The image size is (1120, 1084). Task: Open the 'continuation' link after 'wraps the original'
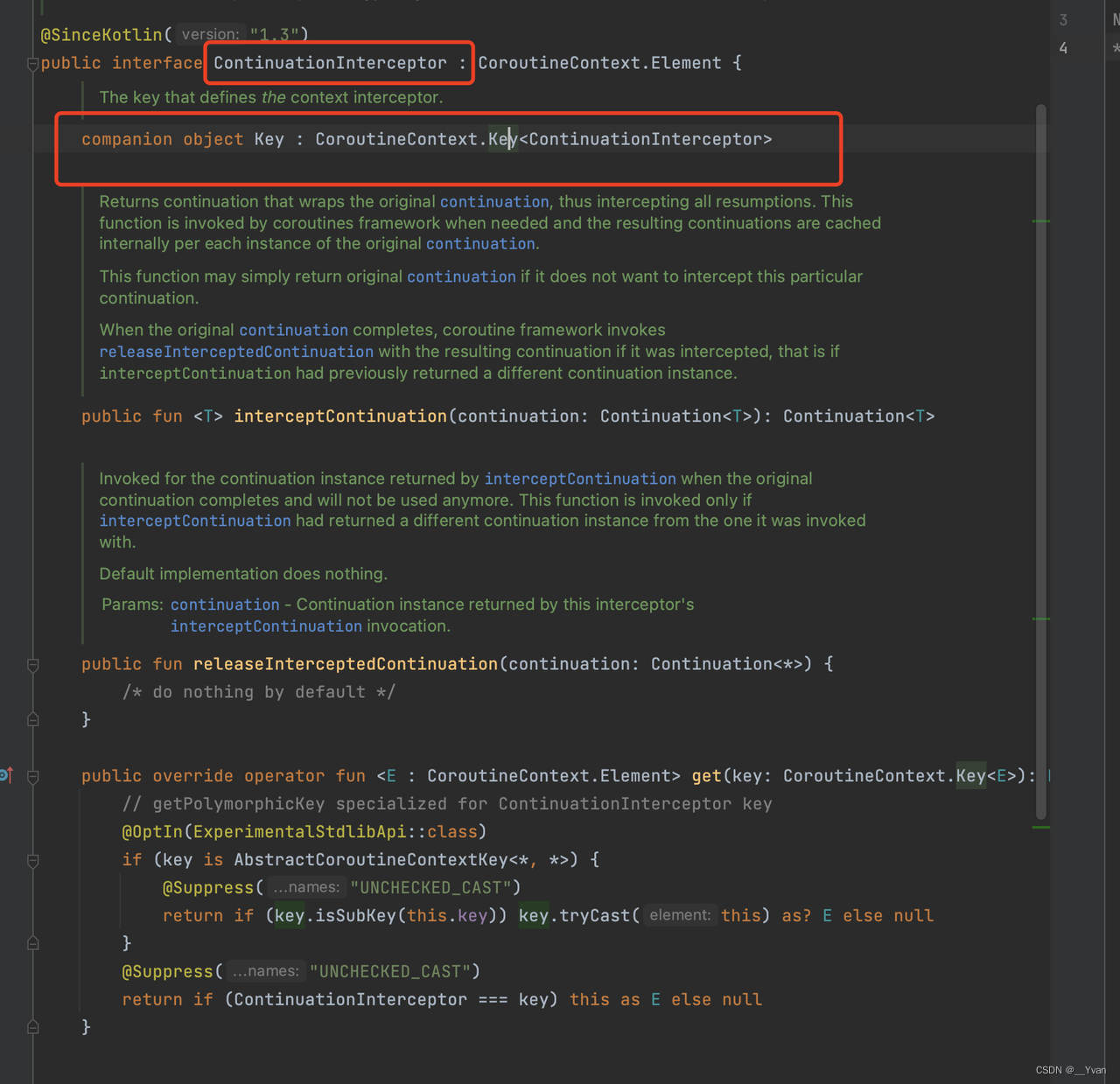click(x=494, y=202)
